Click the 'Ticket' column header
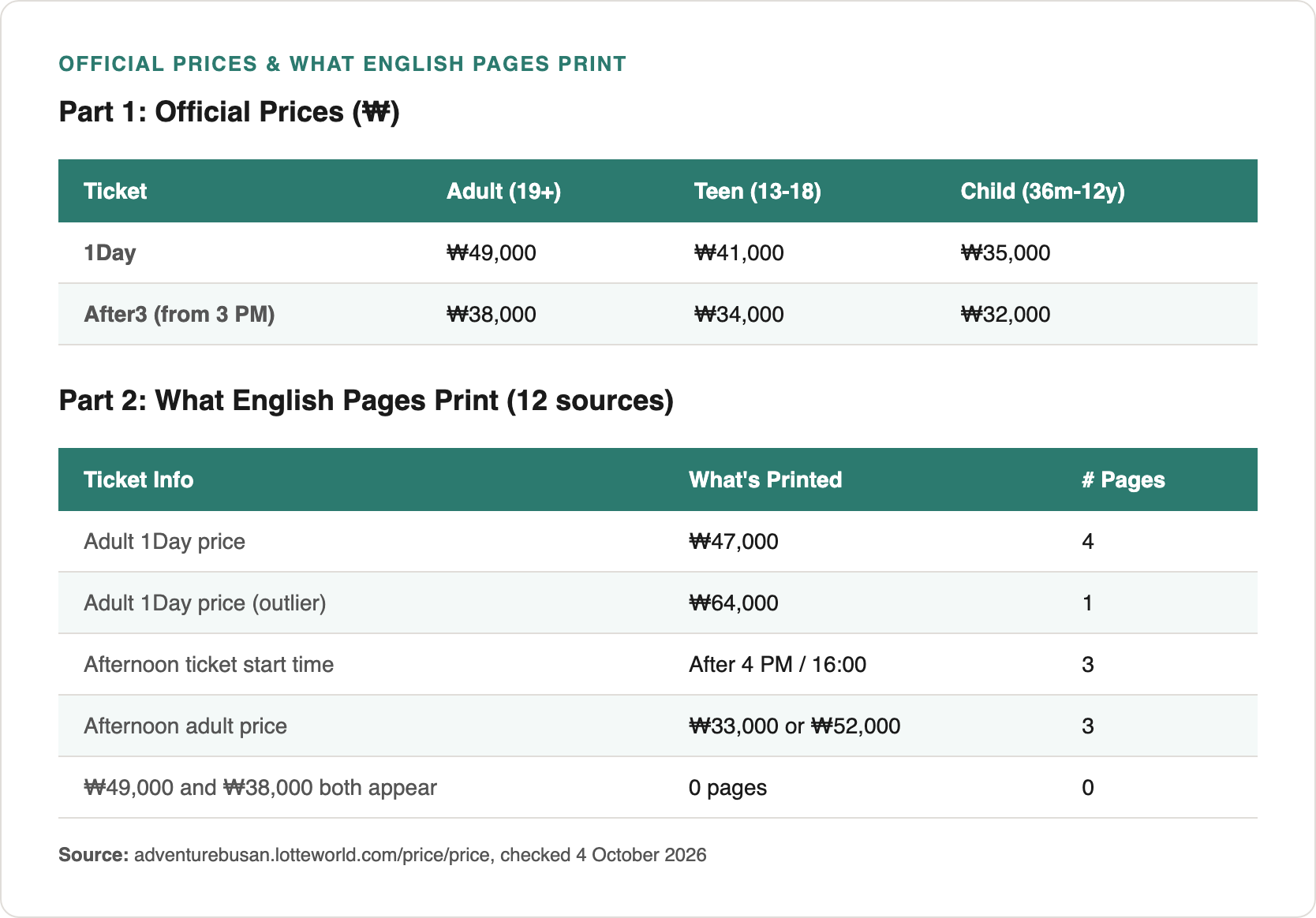 pos(115,191)
